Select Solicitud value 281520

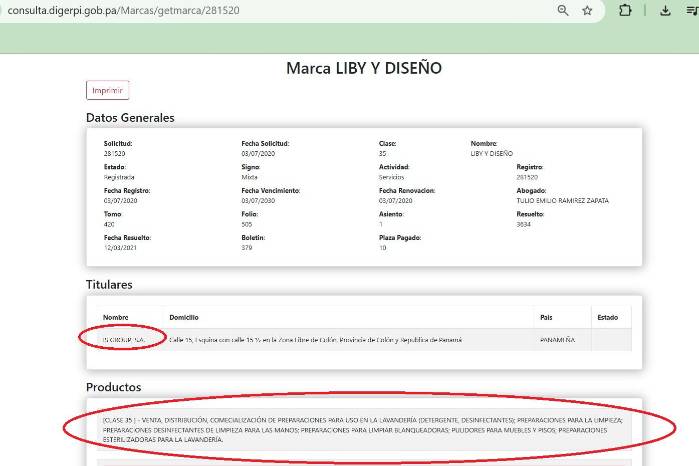point(114,153)
